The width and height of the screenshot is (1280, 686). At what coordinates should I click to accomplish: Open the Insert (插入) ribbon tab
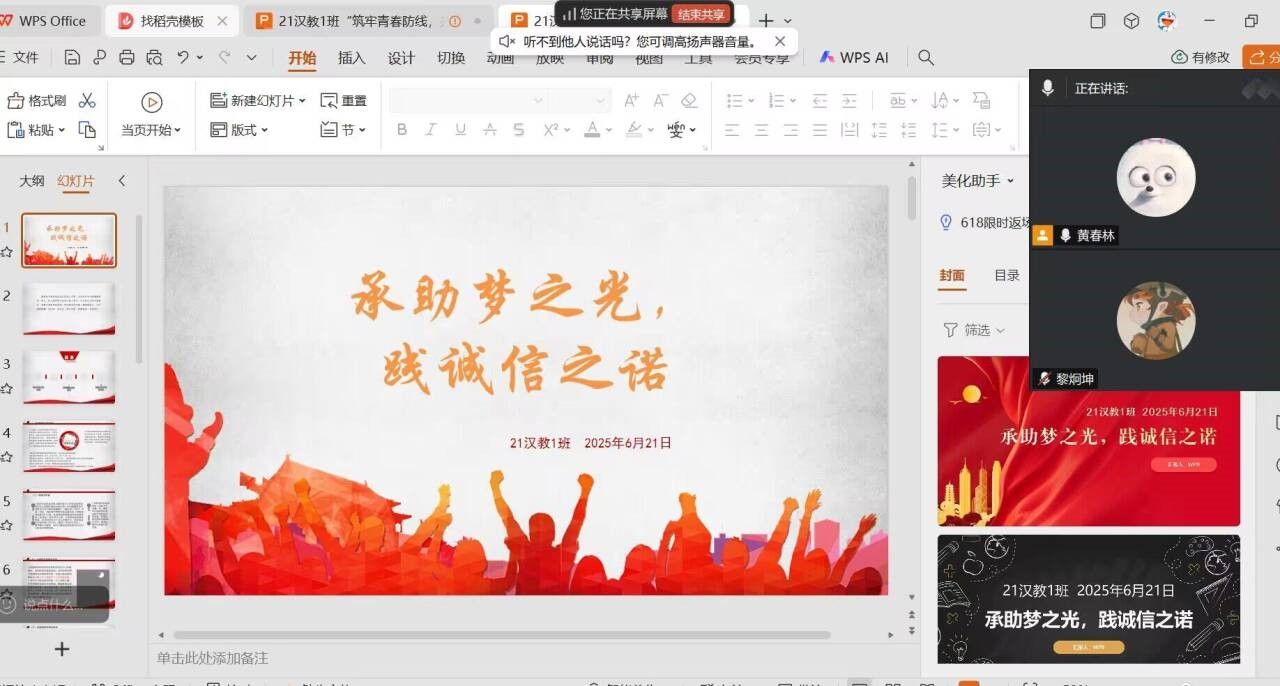pyautogui.click(x=352, y=58)
